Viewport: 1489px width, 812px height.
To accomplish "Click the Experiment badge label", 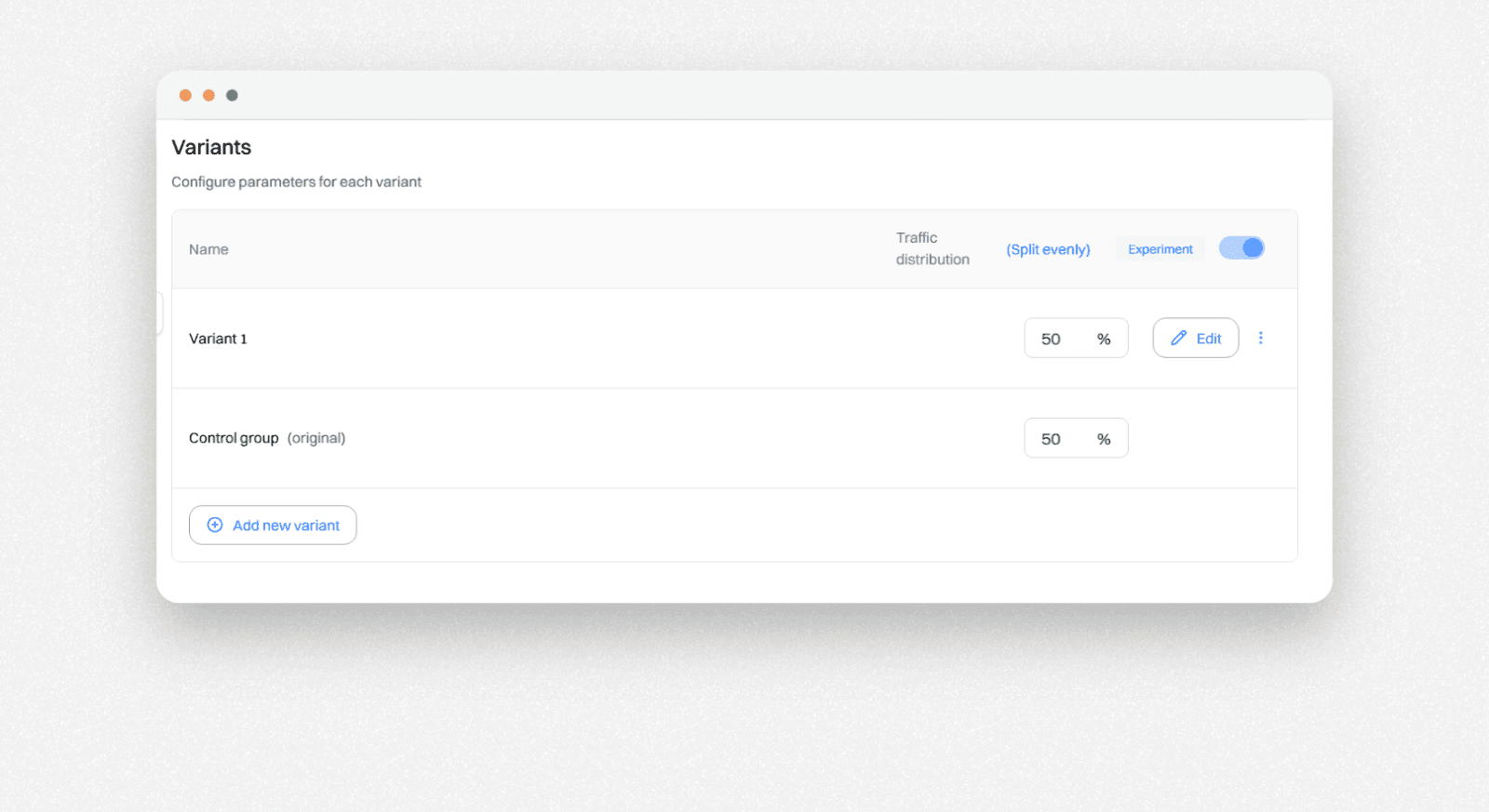I will [x=1160, y=249].
